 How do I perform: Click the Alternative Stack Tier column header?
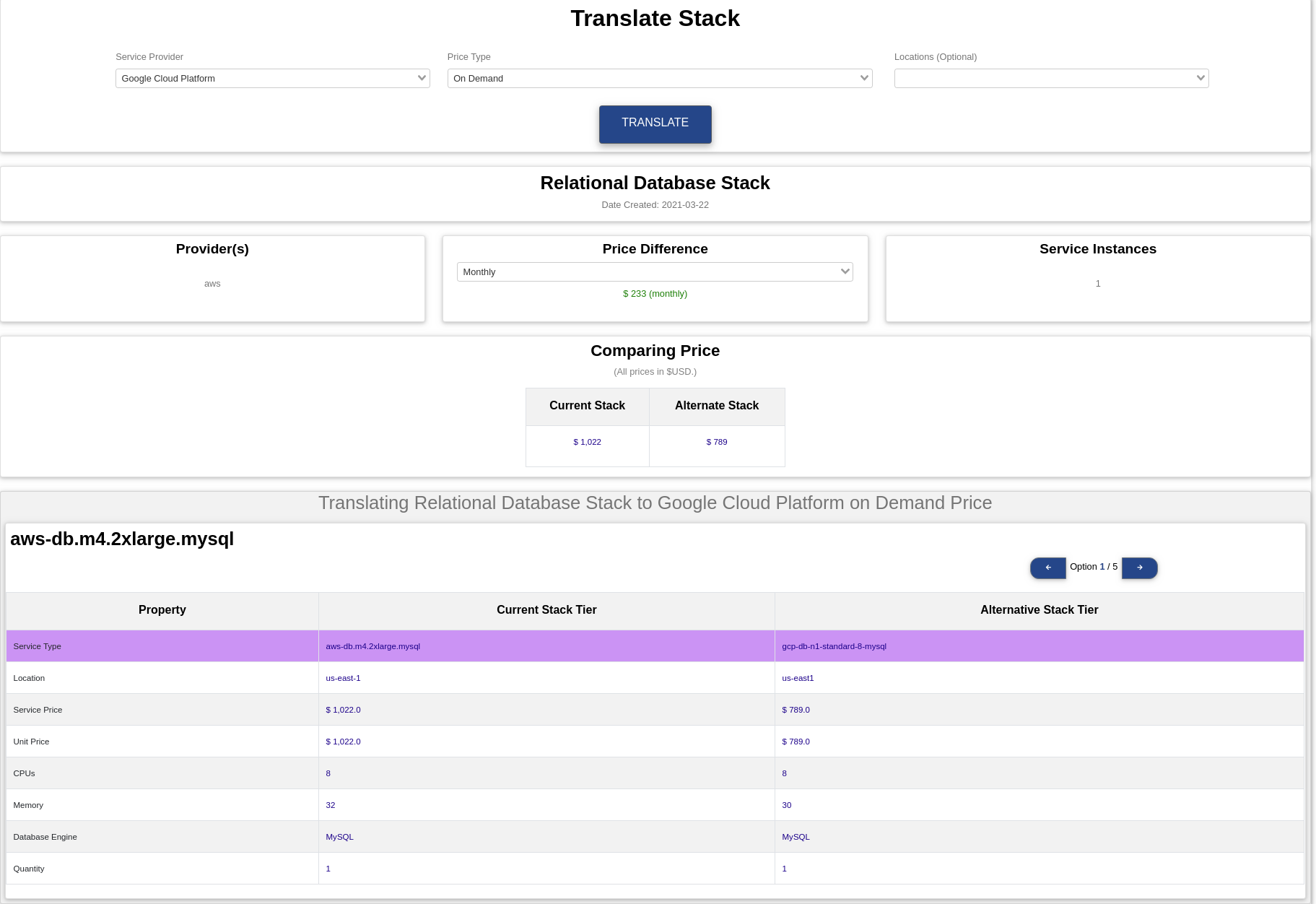(1039, 610)
